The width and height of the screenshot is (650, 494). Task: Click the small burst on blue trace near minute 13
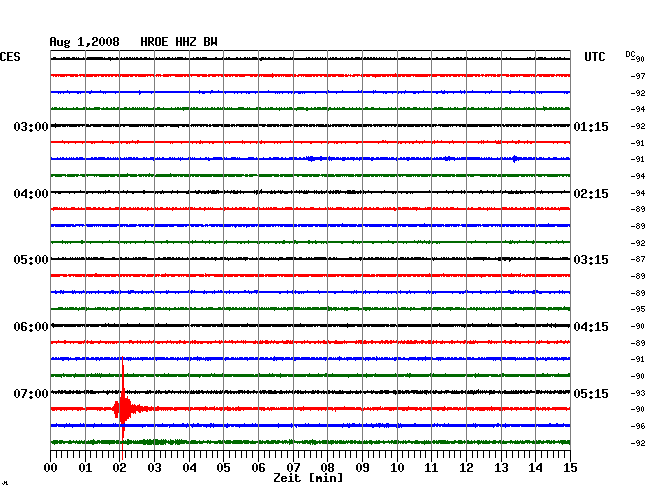point(514,158)
